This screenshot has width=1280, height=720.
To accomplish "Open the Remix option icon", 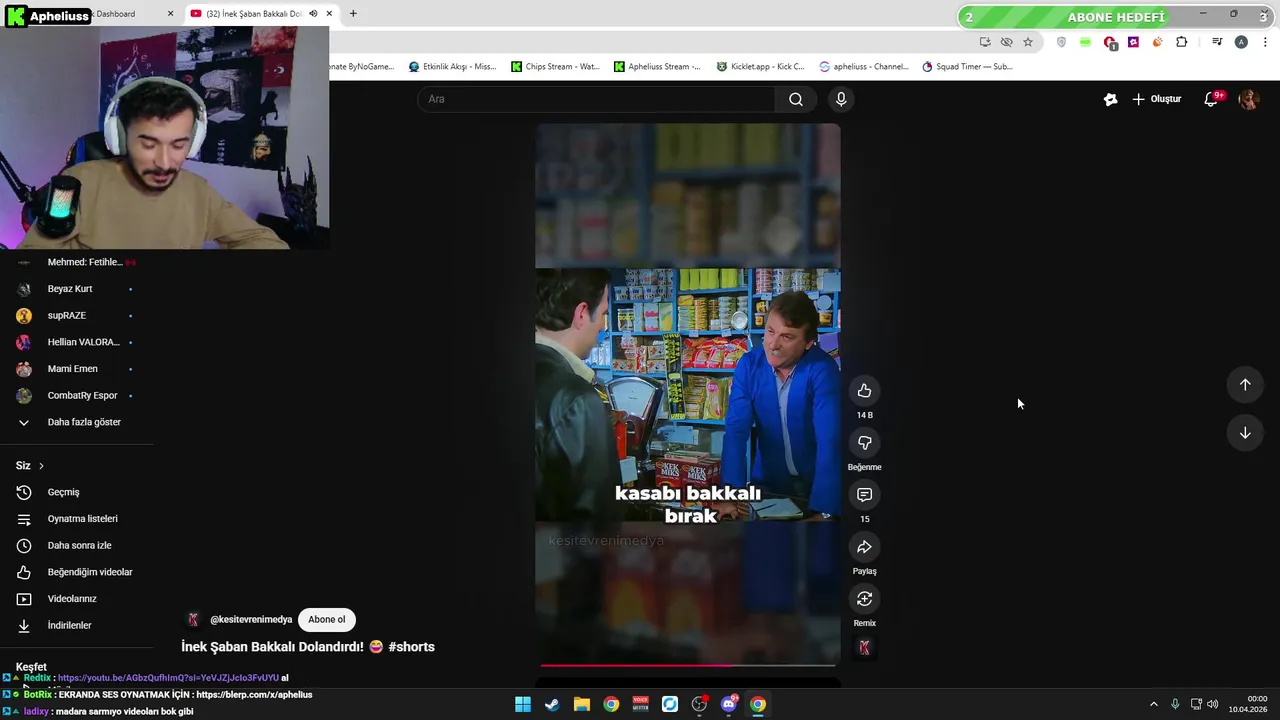I will [864, 599].
